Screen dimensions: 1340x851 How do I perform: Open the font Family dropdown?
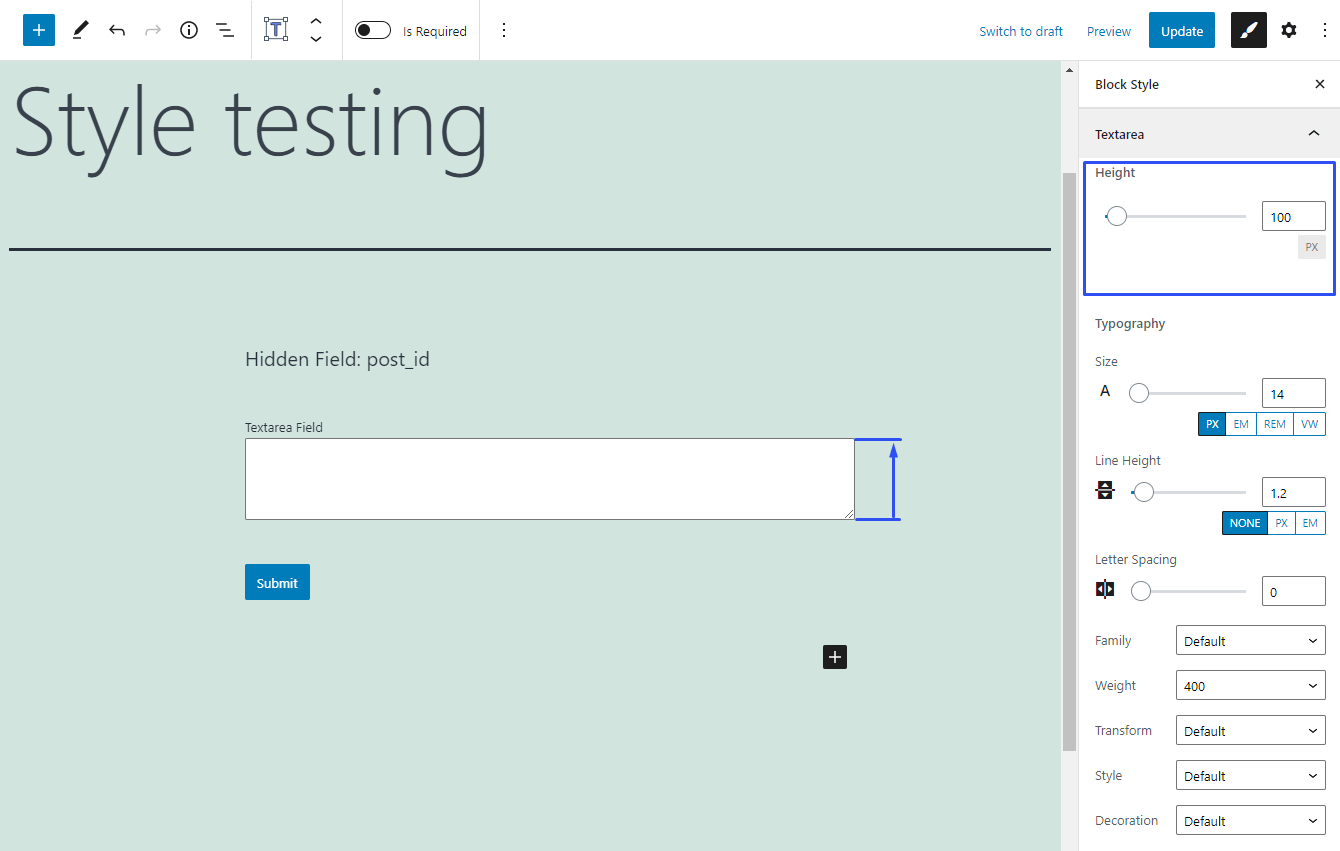coord(1250,641)
